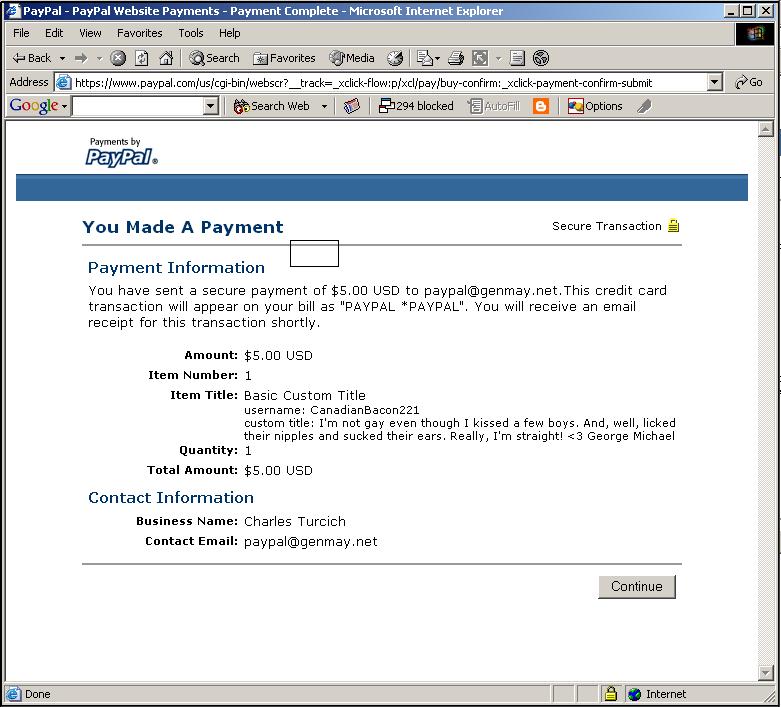This screenshot has height=707, width=781.
Task: Click the Internet zone globe icon
Action: coord(635,694)
